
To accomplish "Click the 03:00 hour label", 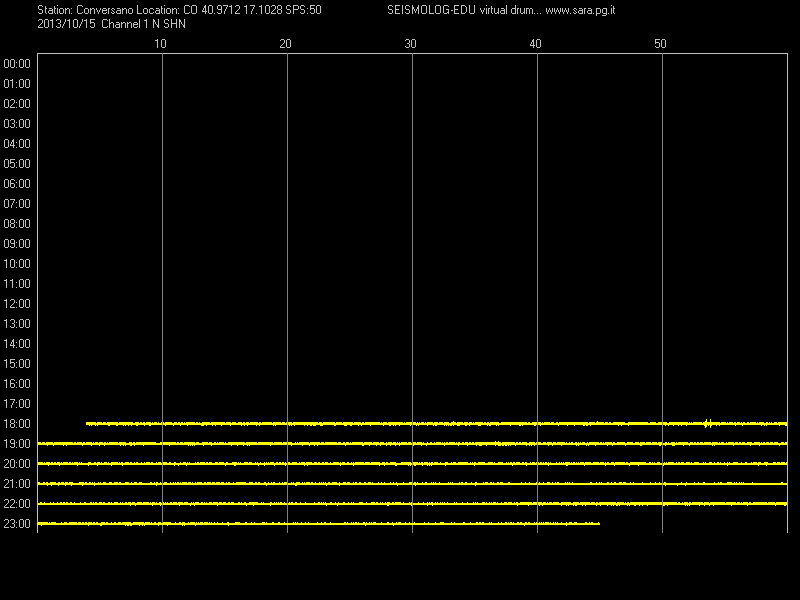I will [x=17, y=123].
